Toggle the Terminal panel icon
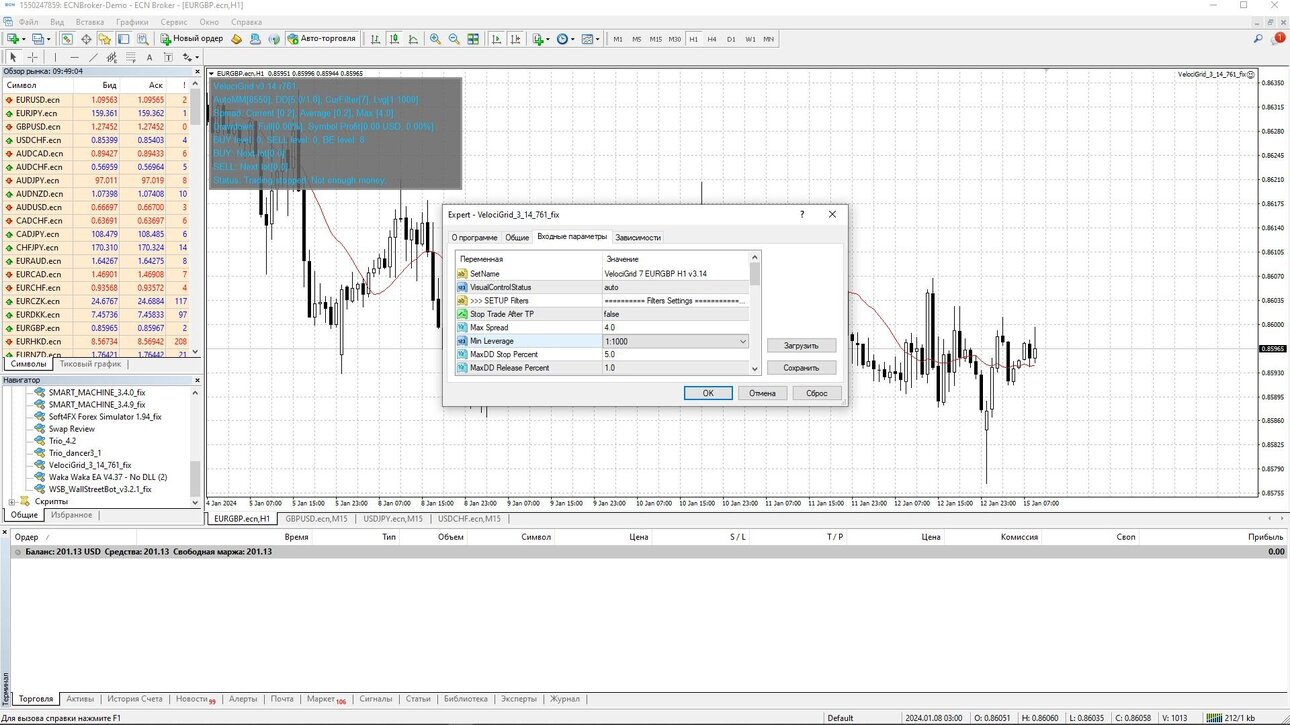The height and width of the screenshot is (725, 1290). 124,39
